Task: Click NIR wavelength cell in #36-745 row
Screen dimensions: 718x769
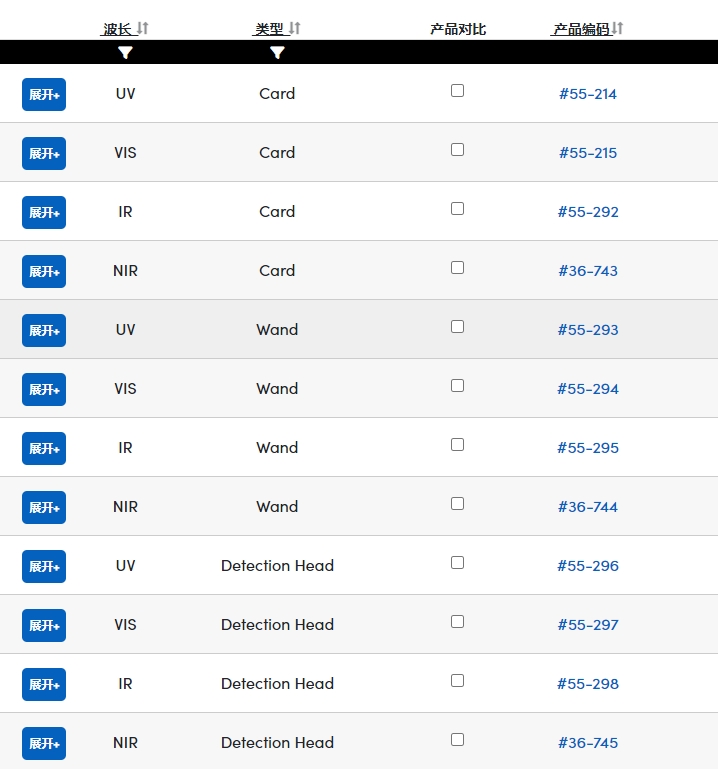Action: click(126, 743)
